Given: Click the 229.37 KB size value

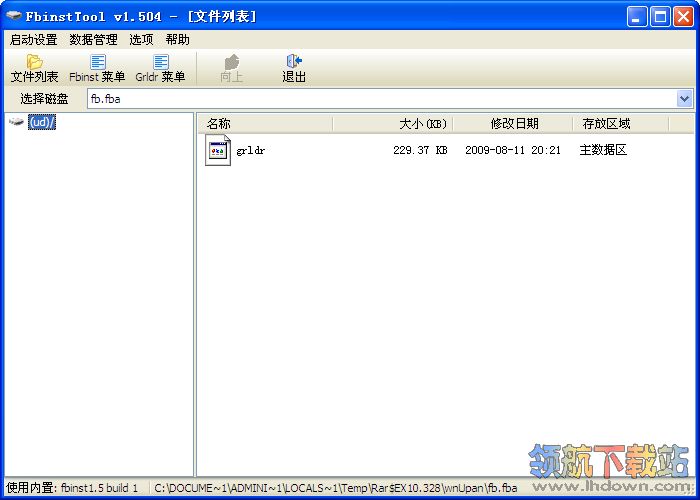Looking at the screenshot, I should tap(420, 150).
